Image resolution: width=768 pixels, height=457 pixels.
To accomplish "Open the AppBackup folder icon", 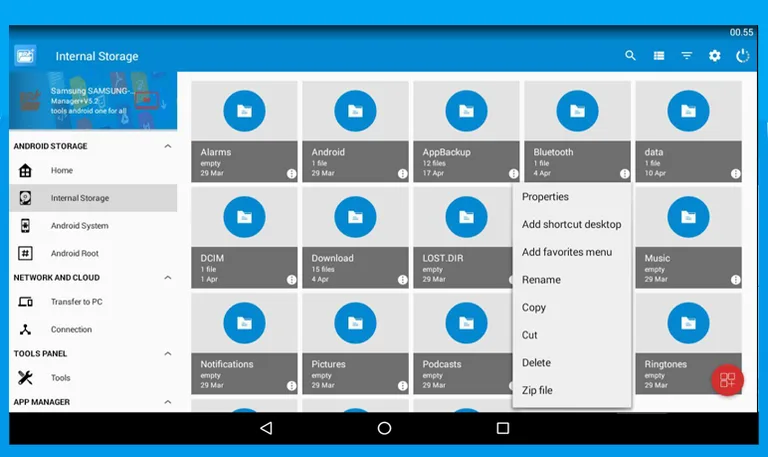I will coord(466,111).
